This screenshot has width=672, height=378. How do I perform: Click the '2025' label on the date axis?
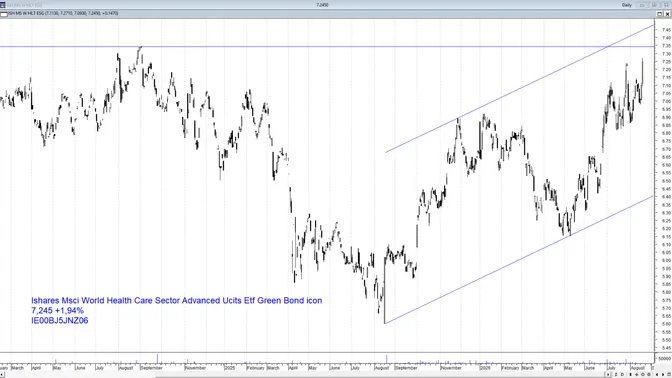pos(230,368)
